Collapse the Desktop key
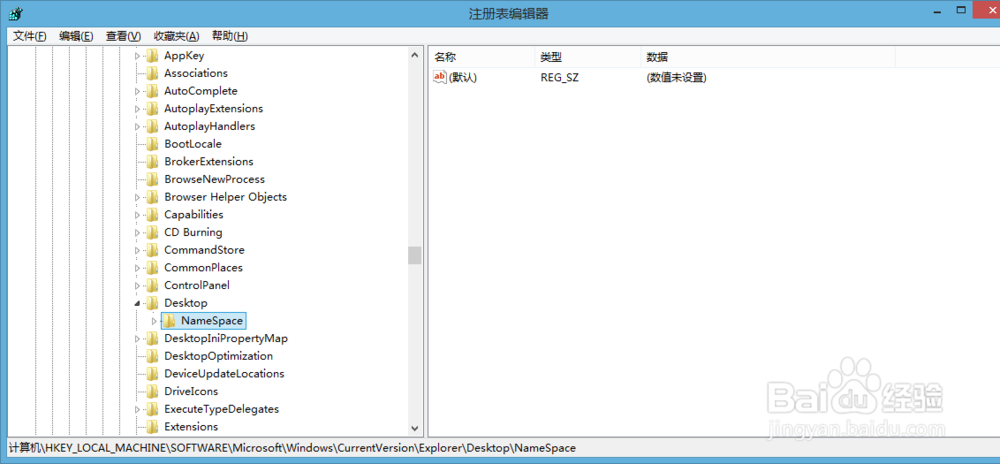This screenshot has height=464, width=1000. click(x=136, y=304)
